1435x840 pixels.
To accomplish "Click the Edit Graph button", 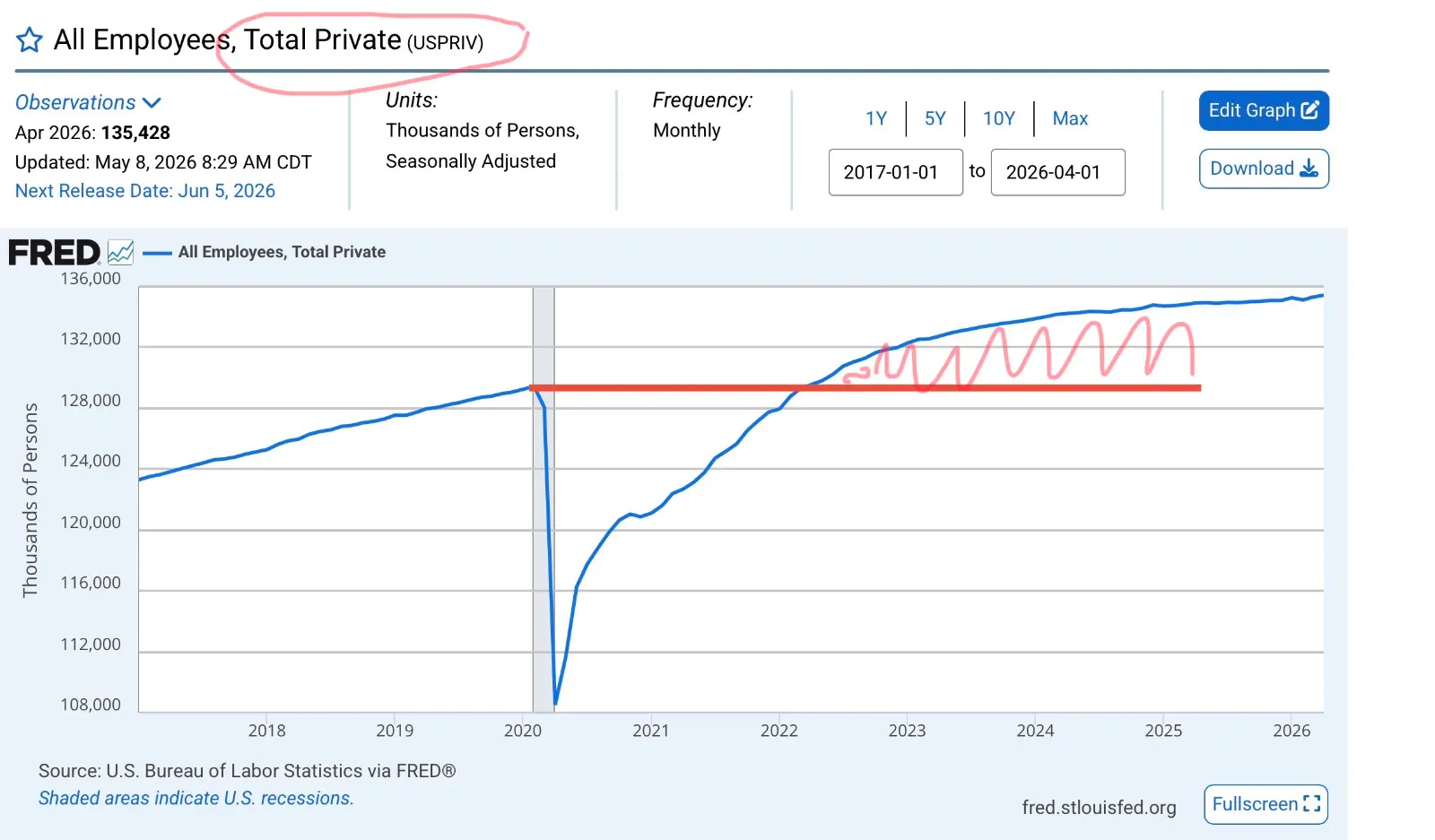I will [x=1264, y=111].
